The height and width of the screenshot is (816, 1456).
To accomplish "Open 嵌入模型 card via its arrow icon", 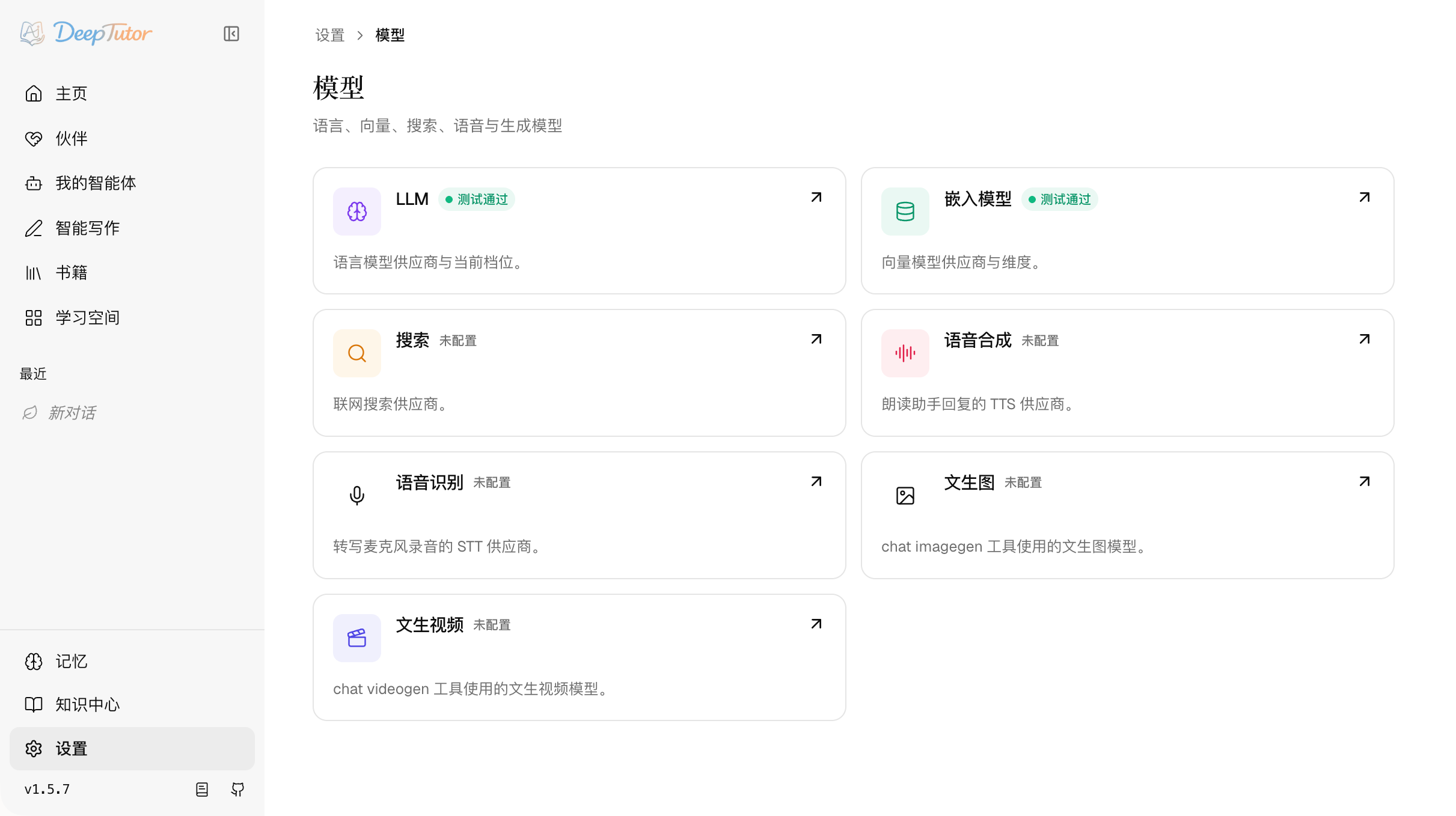I will pyautogui.click(x=1365, y=197).
